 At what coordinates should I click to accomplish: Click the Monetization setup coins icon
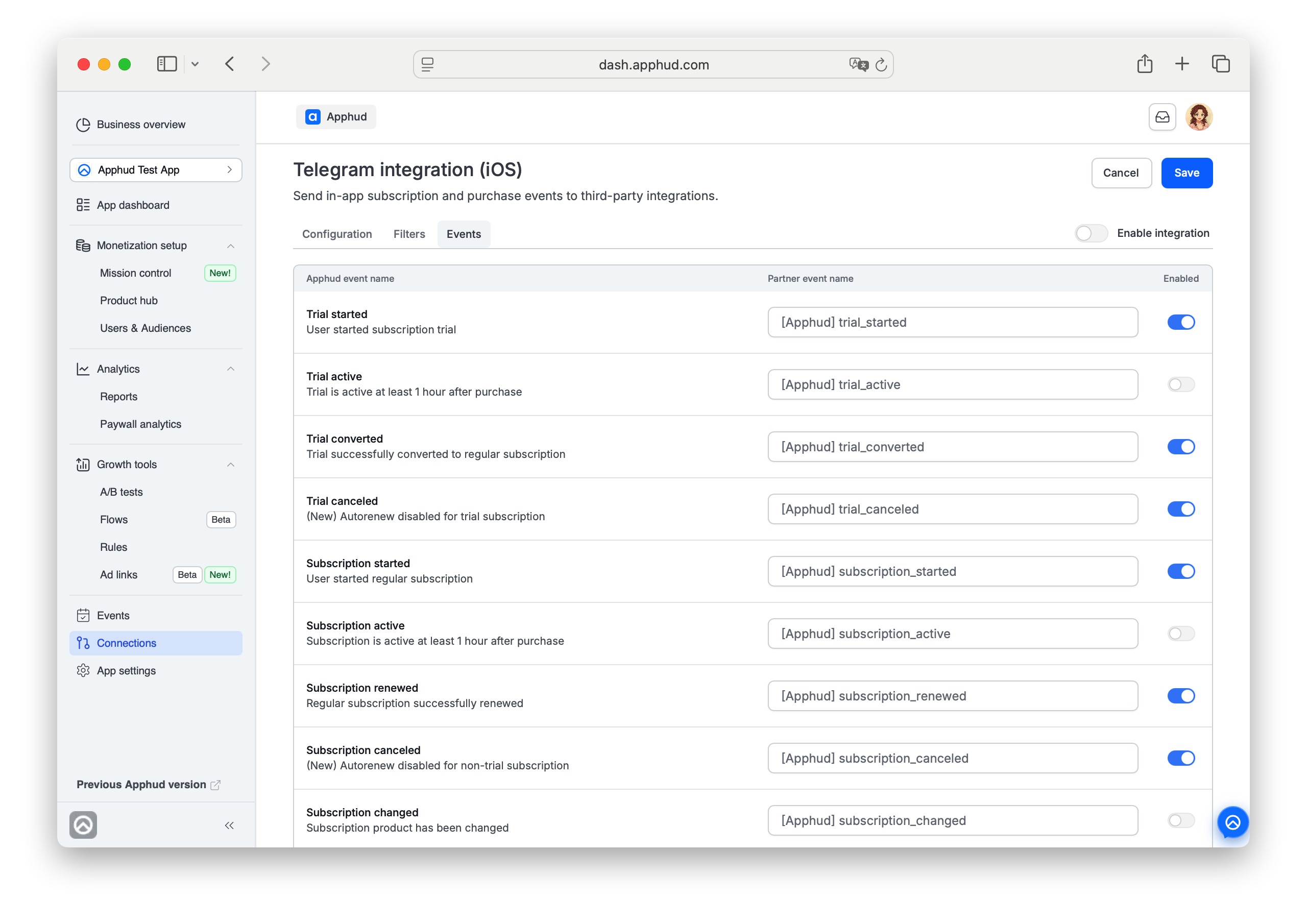pos(83,246)
